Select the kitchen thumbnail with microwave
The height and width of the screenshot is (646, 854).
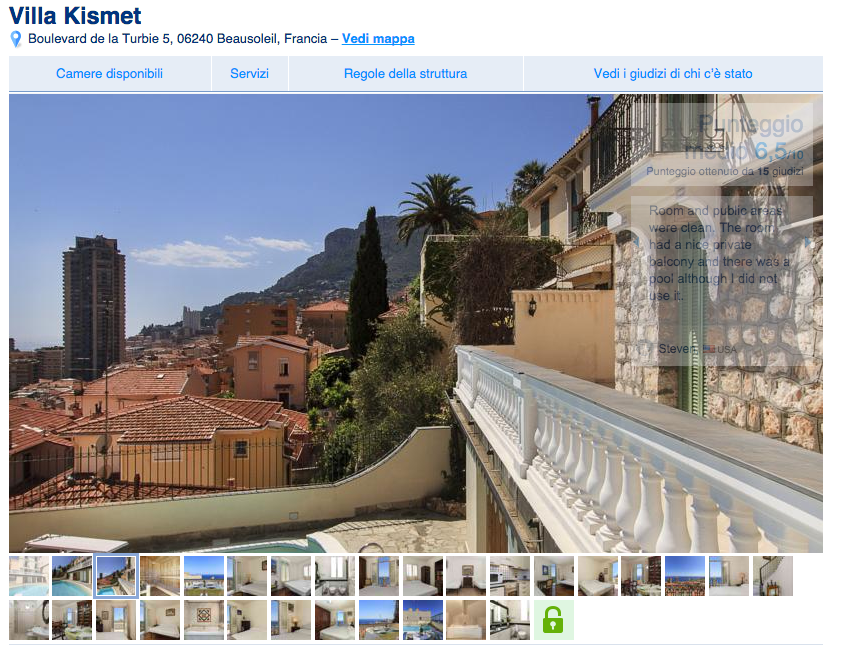[510, 576]
